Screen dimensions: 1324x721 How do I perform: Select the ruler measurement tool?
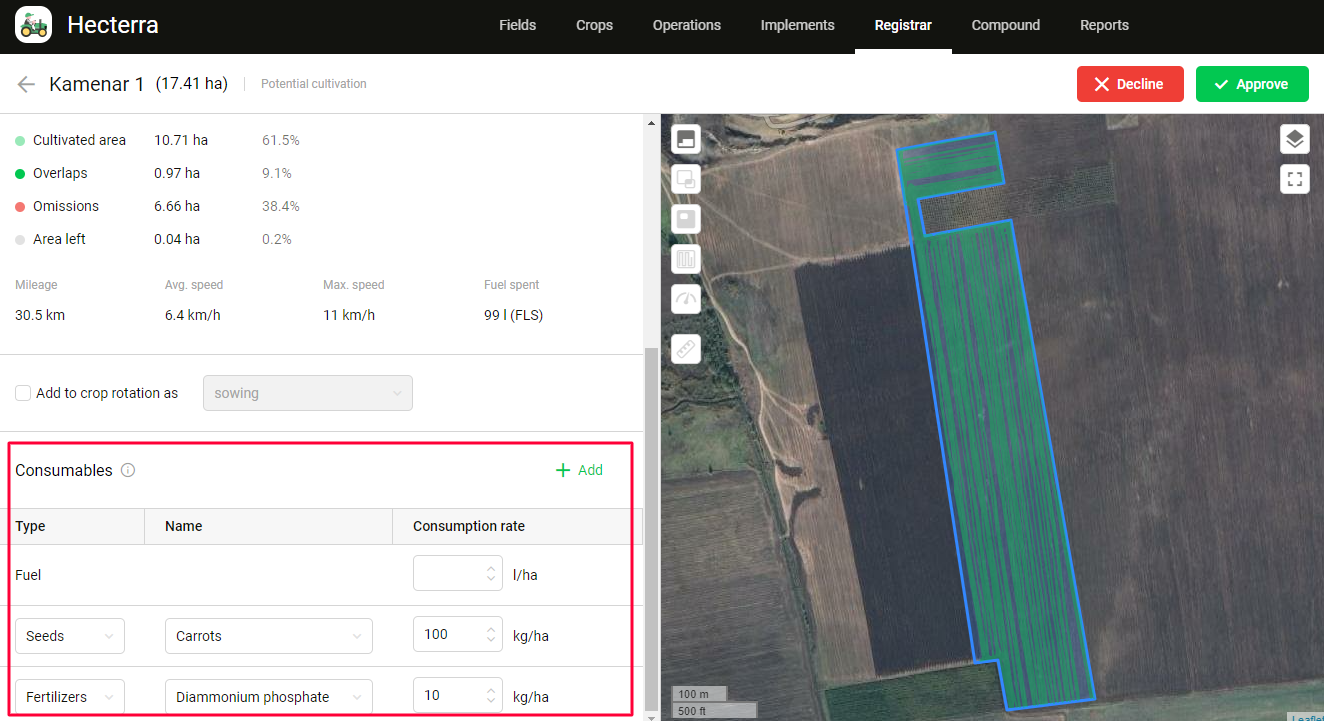pos(686,349)
